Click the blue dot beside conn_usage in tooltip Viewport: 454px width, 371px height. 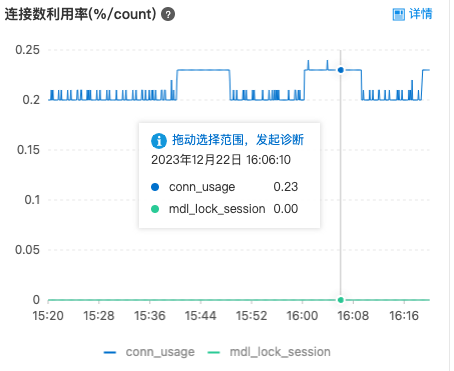155,187
